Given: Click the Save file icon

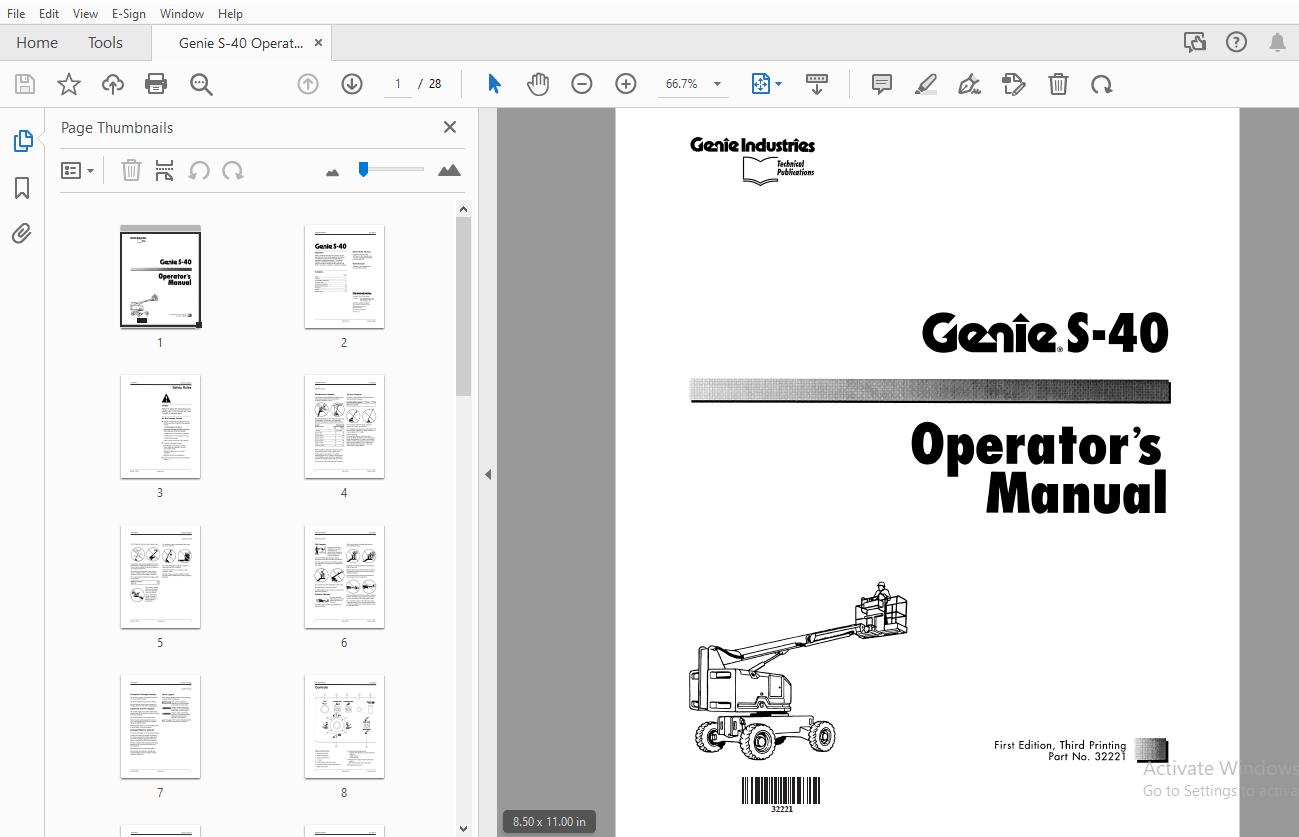Looking at the screenshot, I should tap(24, 84).
